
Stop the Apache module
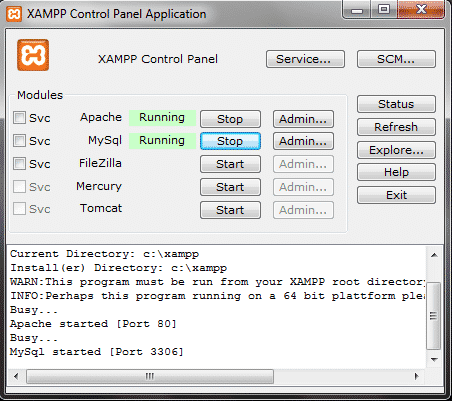tap(230, 119)
